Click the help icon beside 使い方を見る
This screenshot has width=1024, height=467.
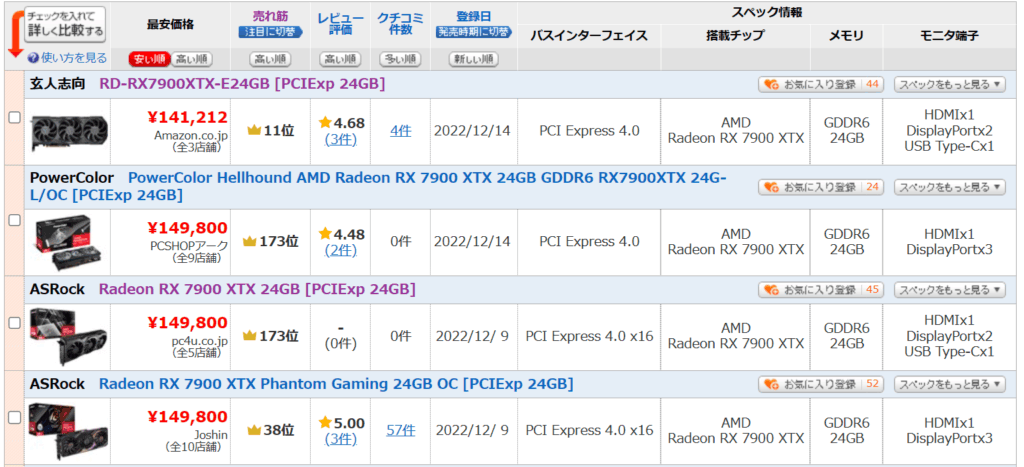[33, 58]
